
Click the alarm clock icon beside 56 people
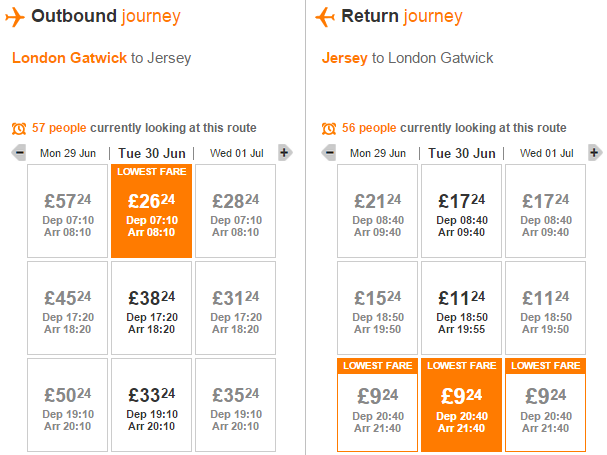(x=329, y=128)
